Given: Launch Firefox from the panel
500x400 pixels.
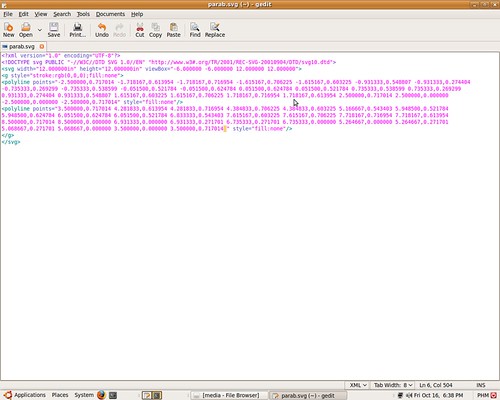Looking at the screenshot, I should 101,395.
